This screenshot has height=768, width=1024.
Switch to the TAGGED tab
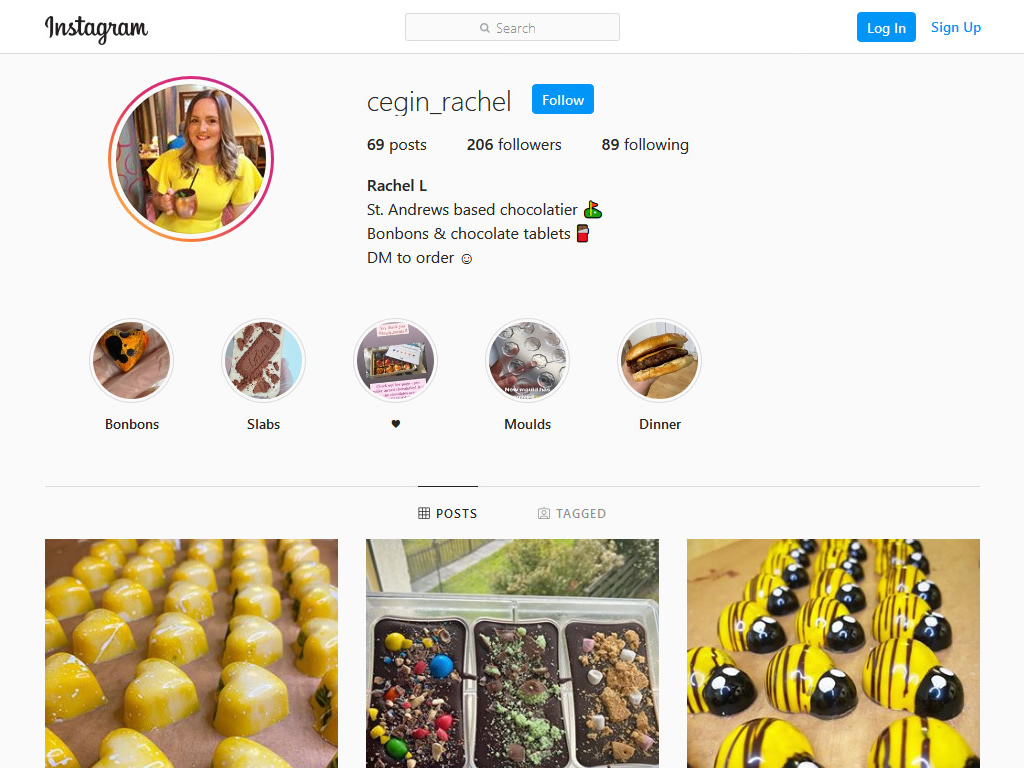pyautogui.click(x=572, y=513)
